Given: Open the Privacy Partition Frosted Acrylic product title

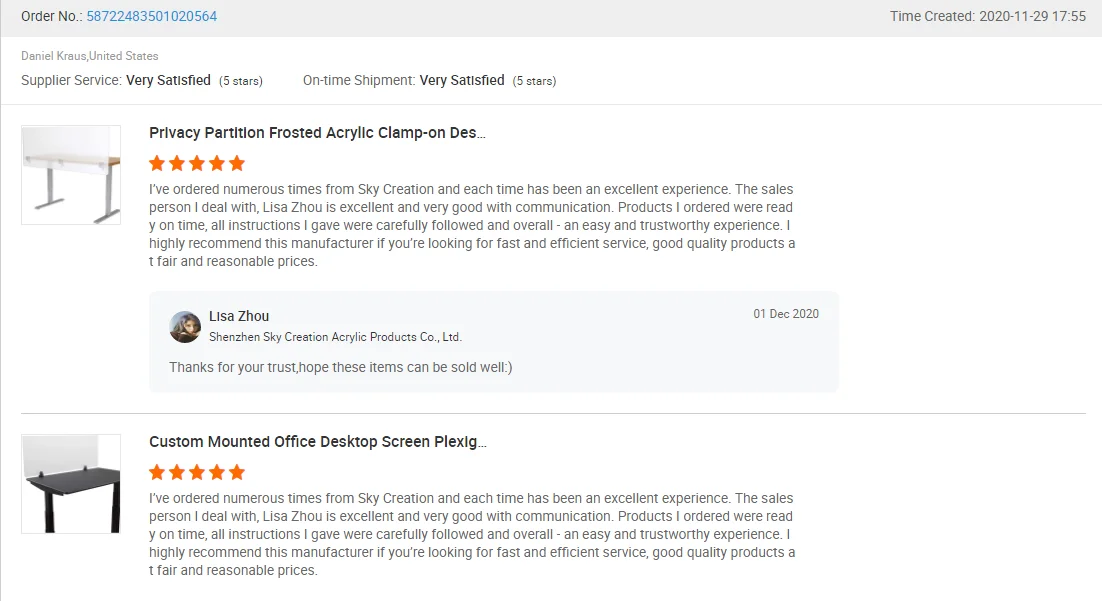Looking at the screenshot, I should click(317, 133).
